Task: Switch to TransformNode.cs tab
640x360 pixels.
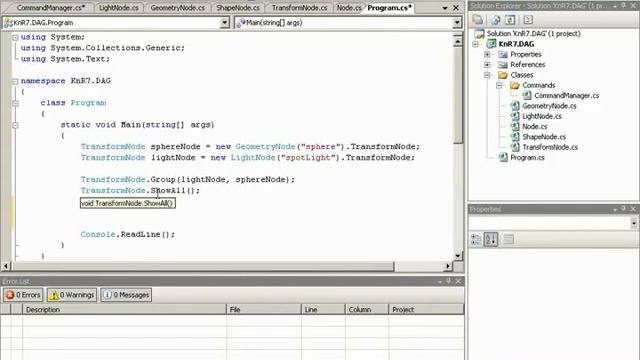Action: click(x=300, y=8)
